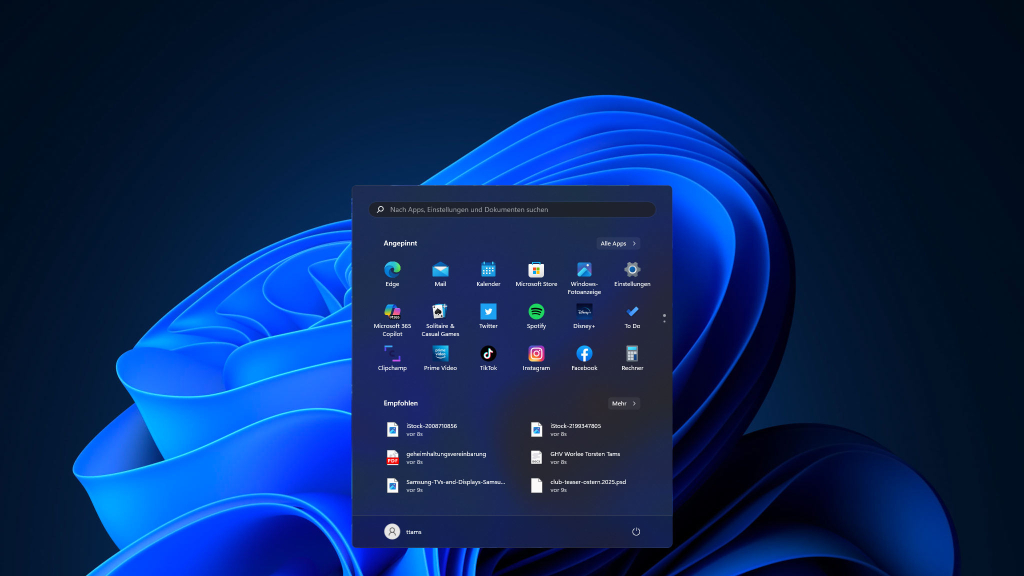The height and width of the screenshot is (576, 1024).
Task: Open Samsung-TVs-and-Displays file
Action: tap(444, 485)
